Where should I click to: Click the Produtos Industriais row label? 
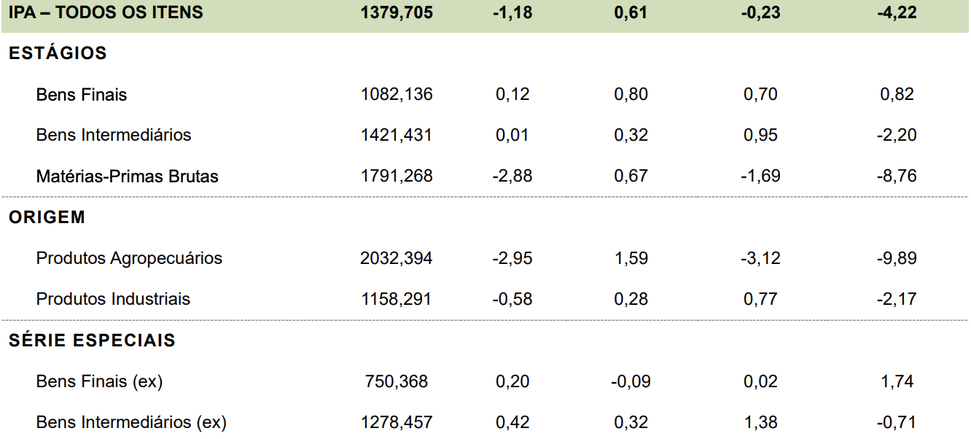[113, 299]
